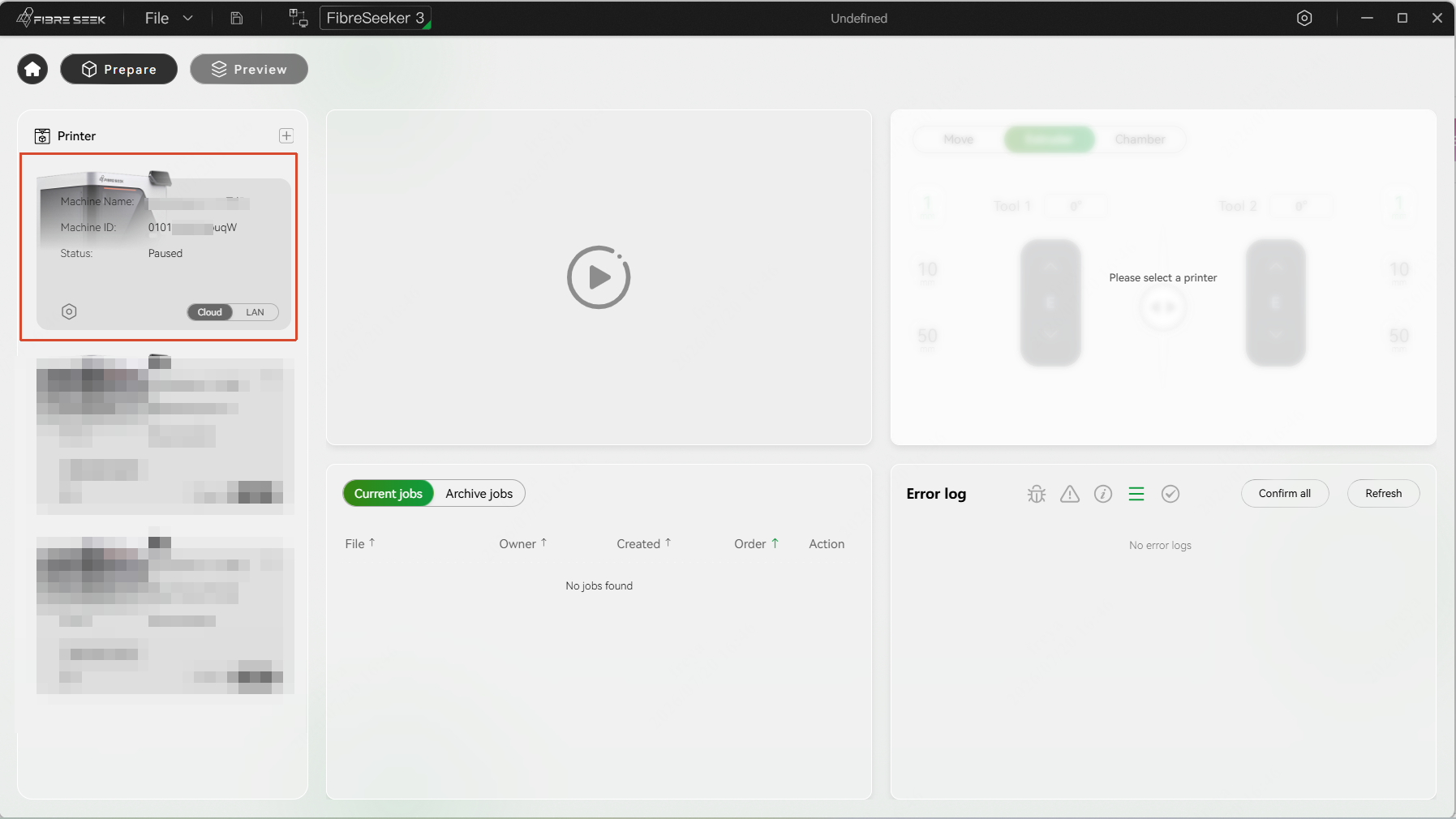Click the save file icon in title bar
Image resolution: width=1456 pixels, height=819 pixels.
click(x=237, y=18)
